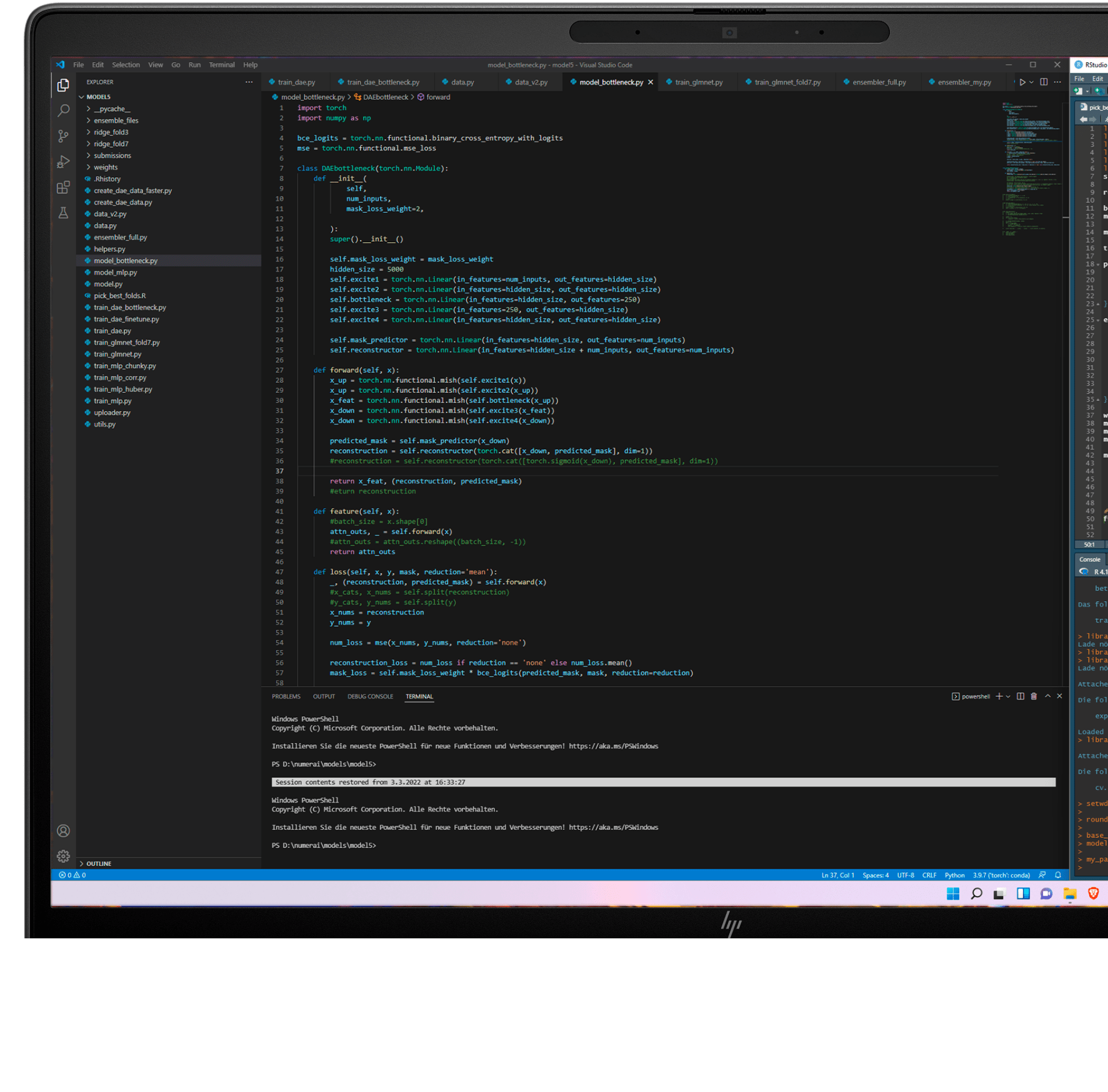Click the Python language mode in status bar
The width and height of the screenshot is (1108, 1092).
[954, 875]
